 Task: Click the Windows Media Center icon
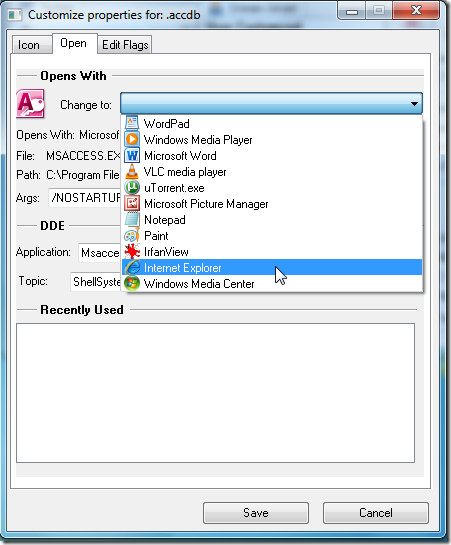point(132,283)
